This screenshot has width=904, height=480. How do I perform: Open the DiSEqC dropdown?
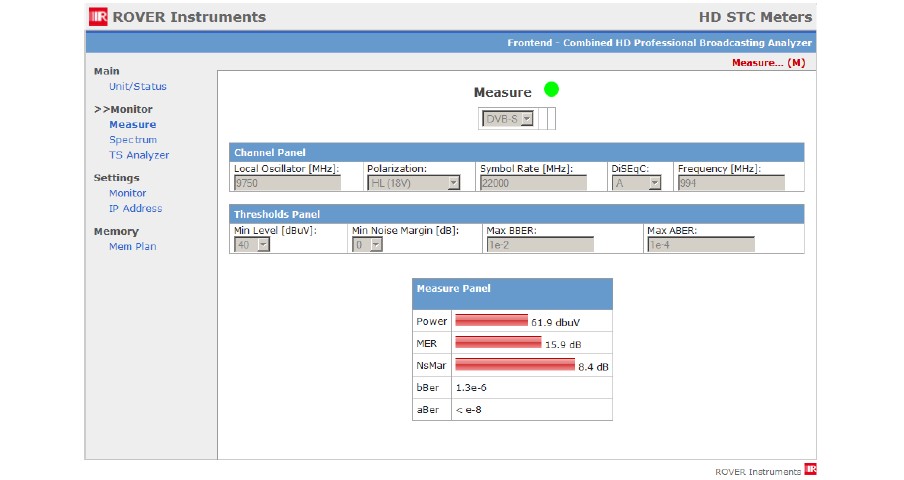pyautogui.click(x=636, y=183)
